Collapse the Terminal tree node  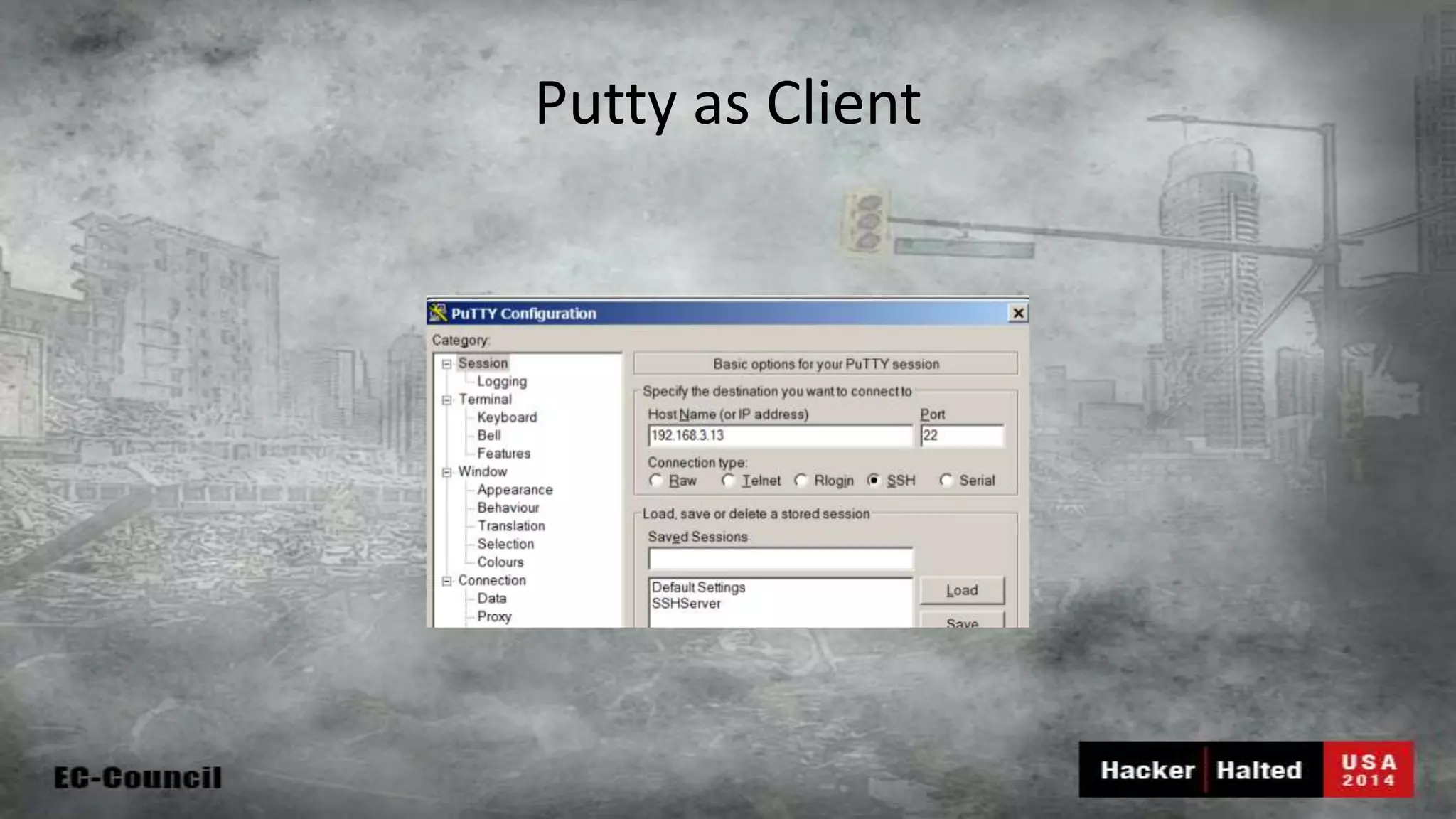(x=446, y=400)
